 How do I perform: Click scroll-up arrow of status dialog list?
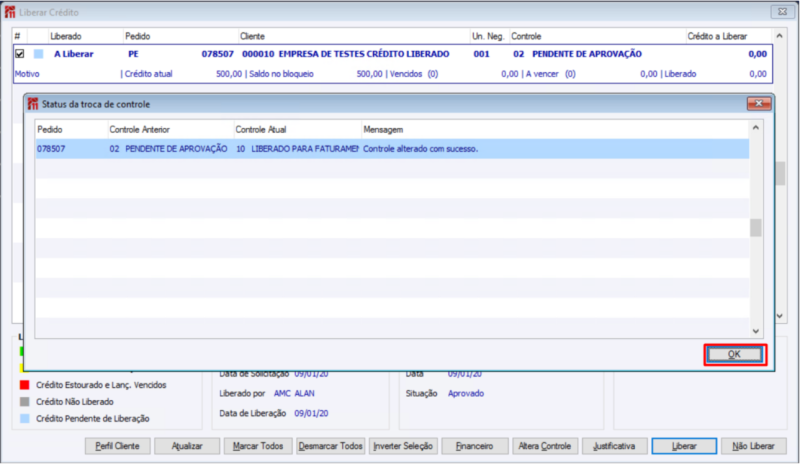point(756,128)
